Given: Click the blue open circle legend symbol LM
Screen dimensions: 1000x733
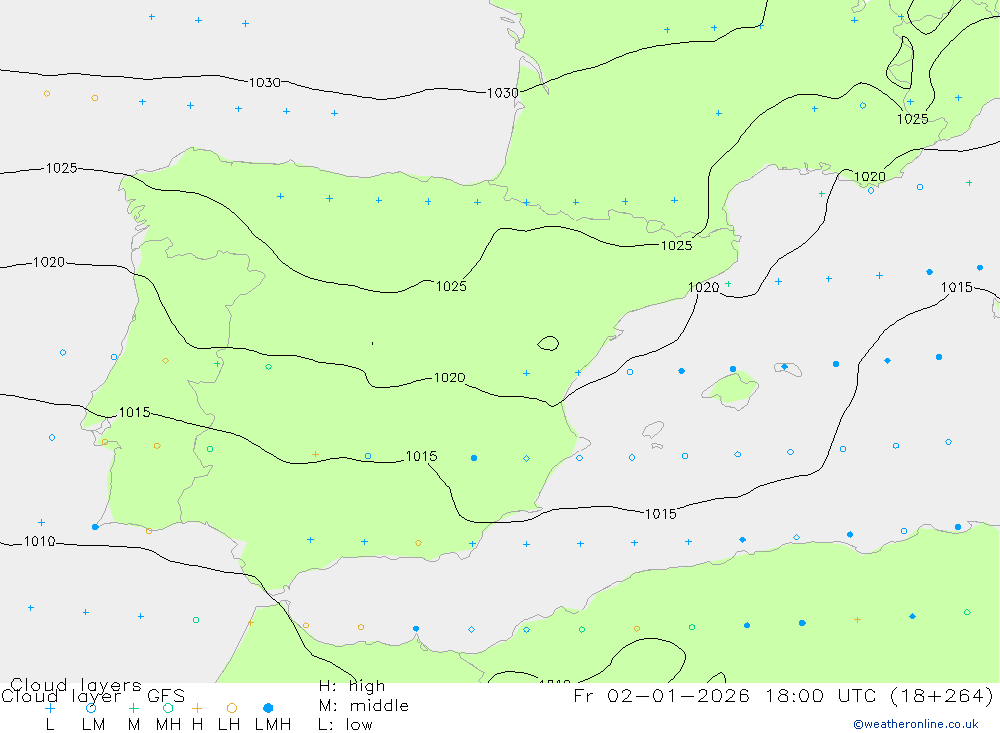Looking at the screenshot, I should coord(91,708).
